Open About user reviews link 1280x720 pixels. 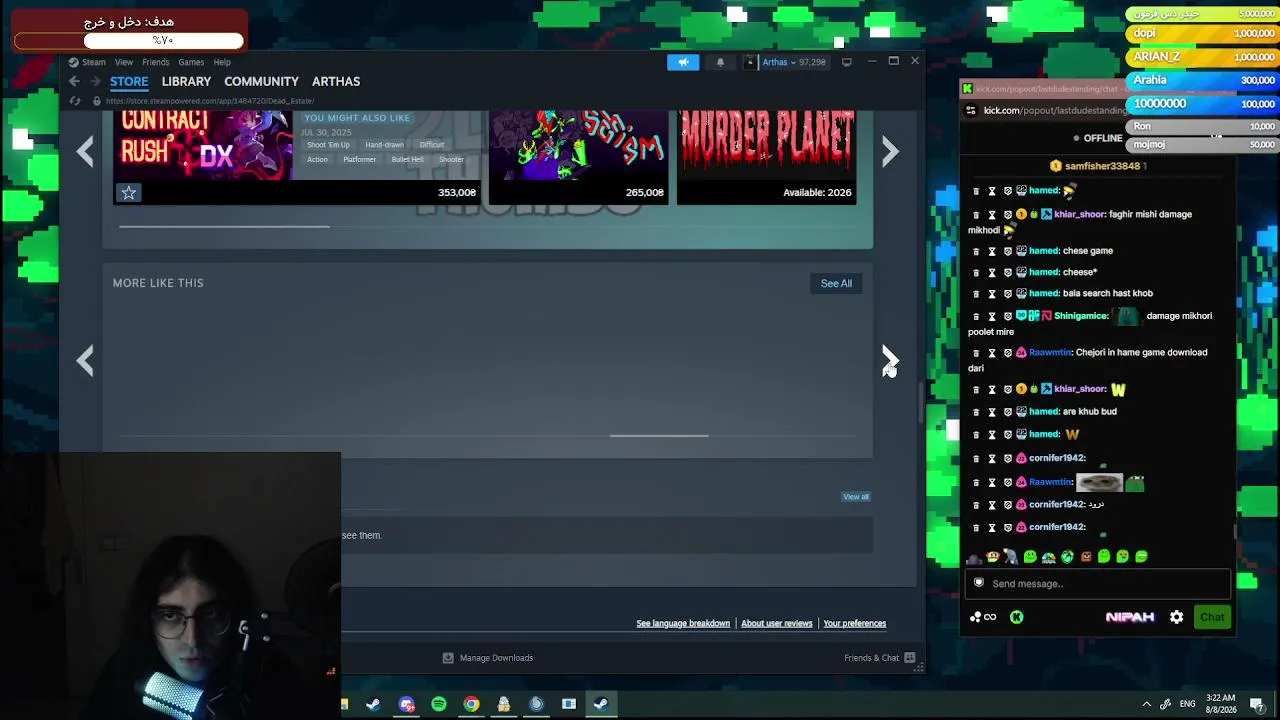777,623
